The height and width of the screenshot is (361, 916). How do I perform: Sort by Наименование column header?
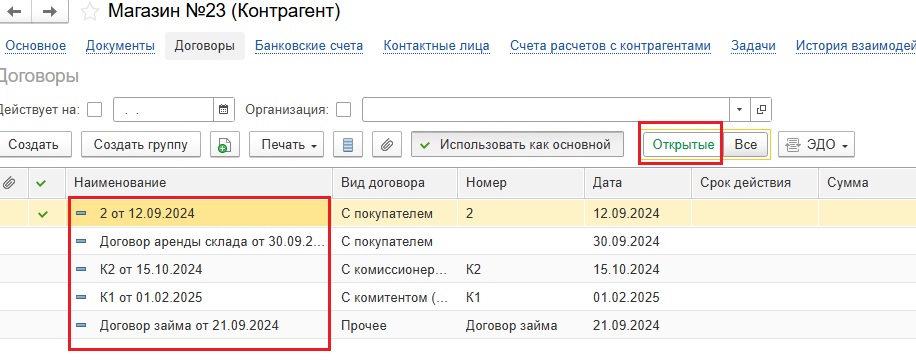[x=199, y=183]
